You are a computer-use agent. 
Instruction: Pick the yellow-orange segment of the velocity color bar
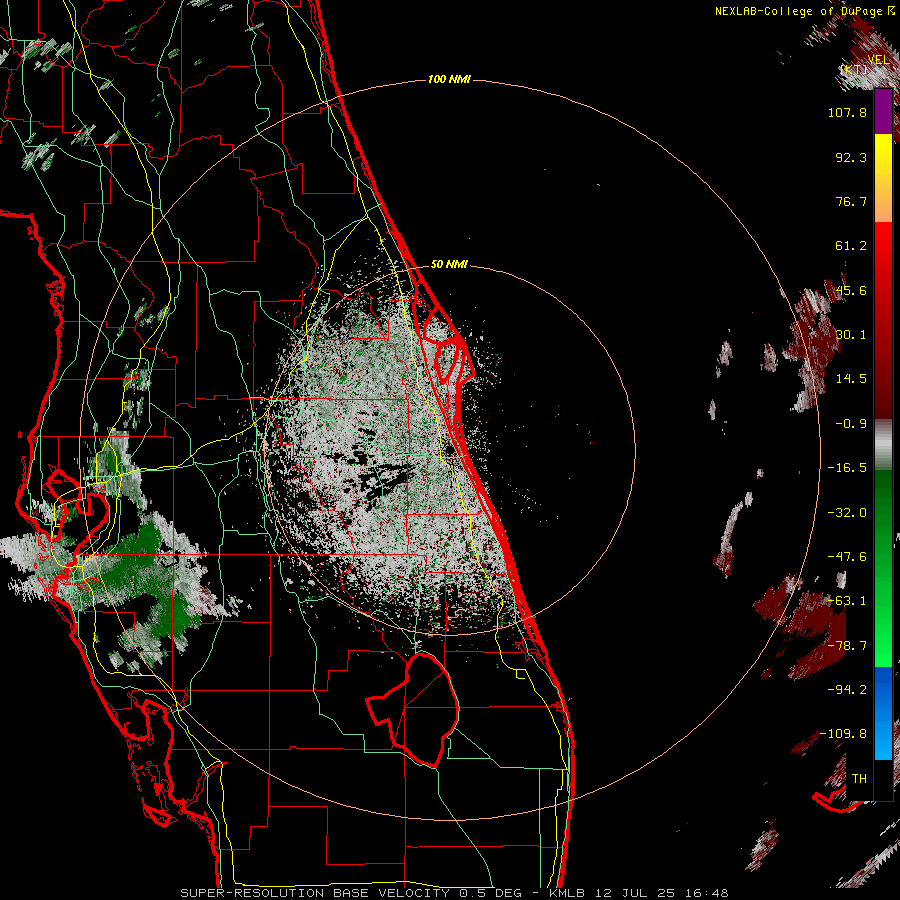[883, 178]
